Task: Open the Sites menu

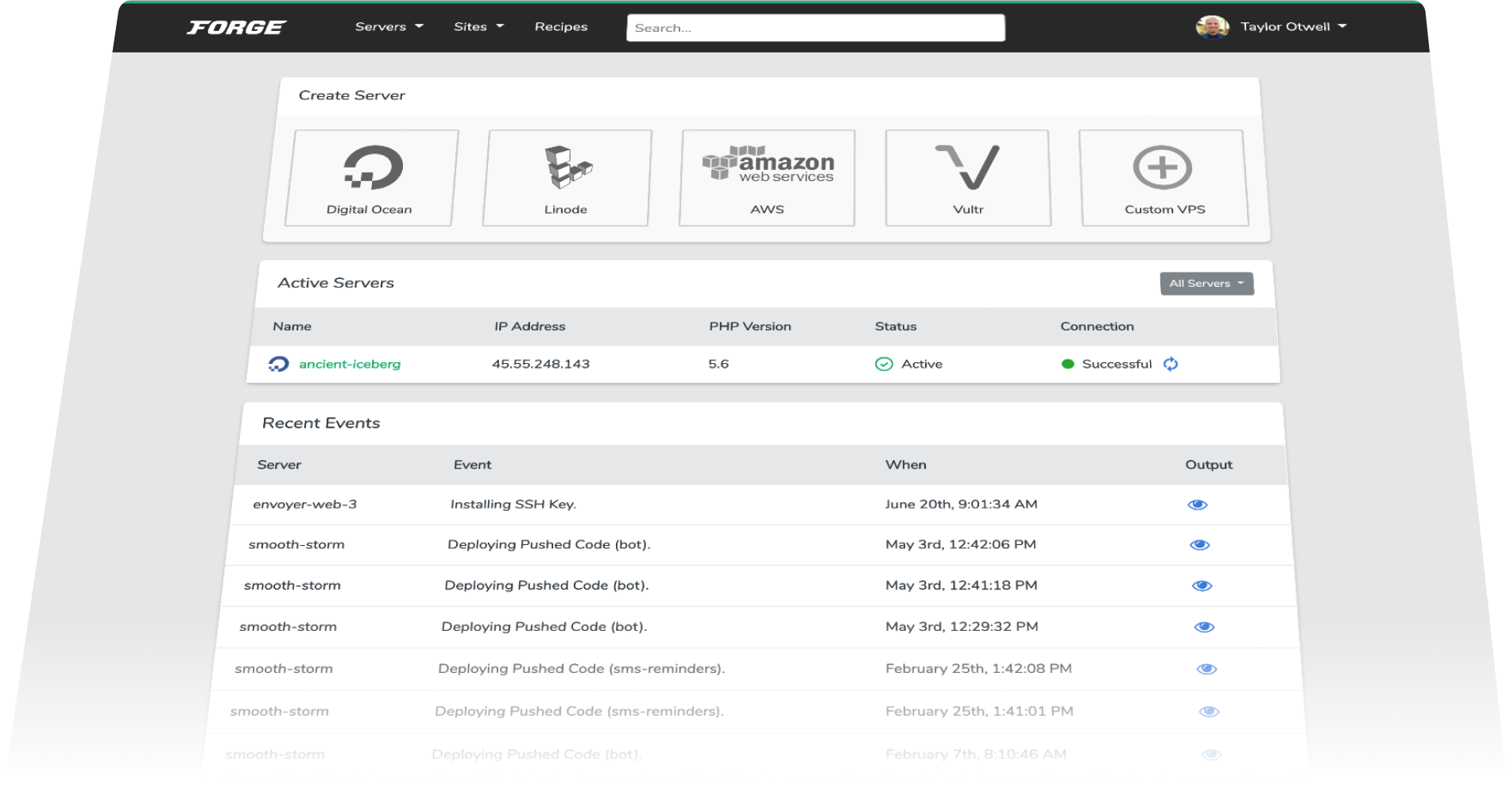Action: pyautogui.click(x=477, y=26)
